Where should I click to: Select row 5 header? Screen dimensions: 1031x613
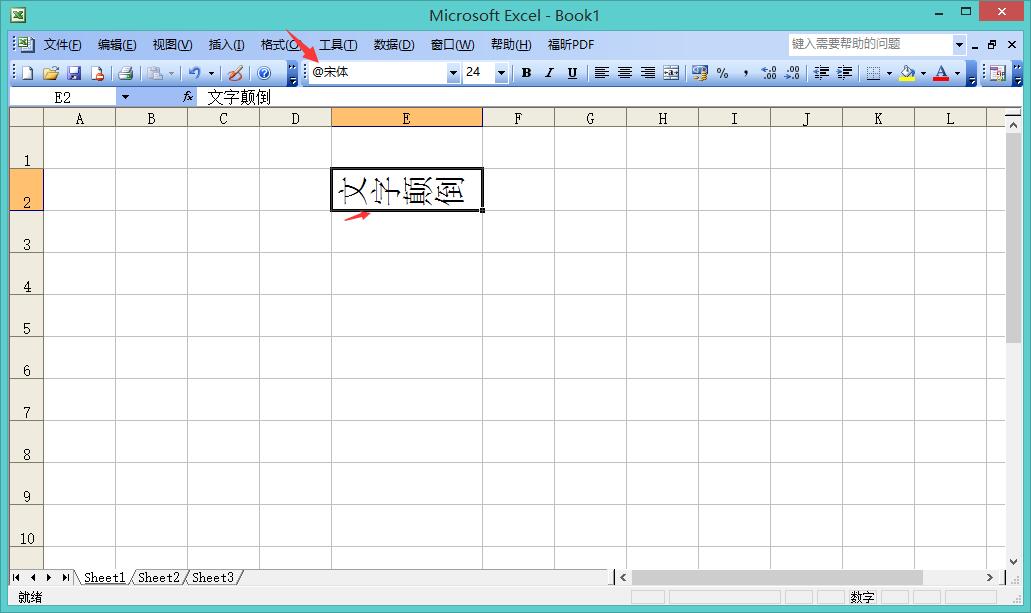click(26, 316)
